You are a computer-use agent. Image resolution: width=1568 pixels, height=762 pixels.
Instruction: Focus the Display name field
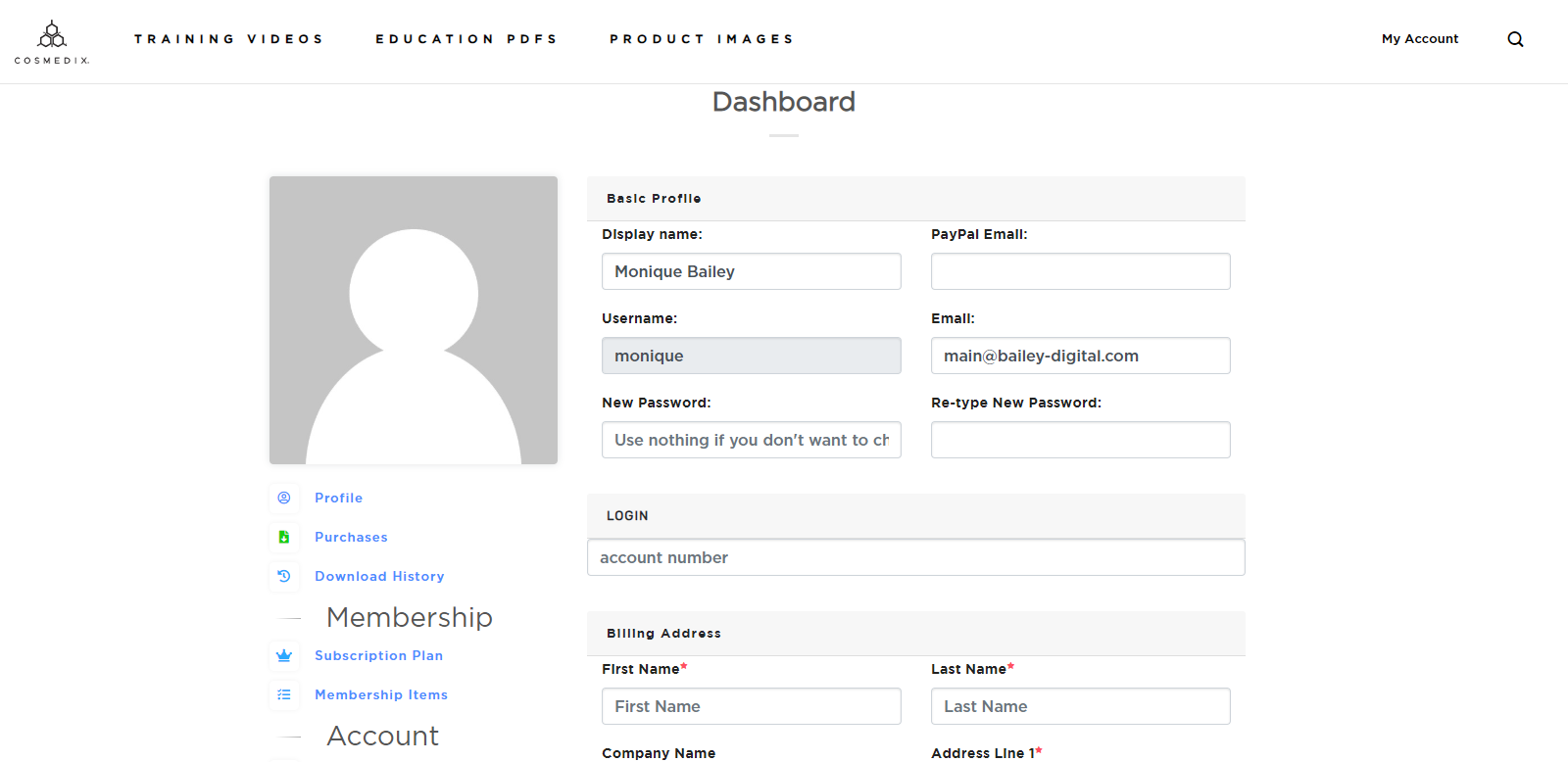(x=752, y=271)
